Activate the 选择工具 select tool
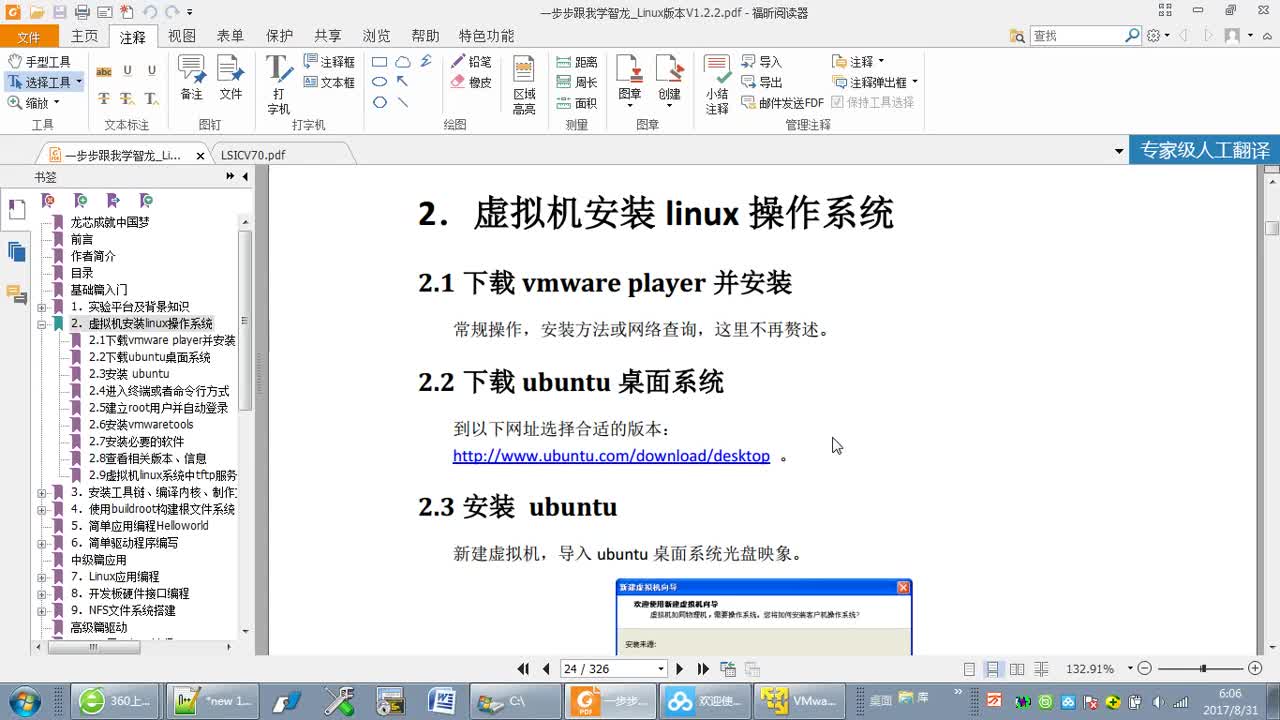1280x720 pixels. (41, 82)
